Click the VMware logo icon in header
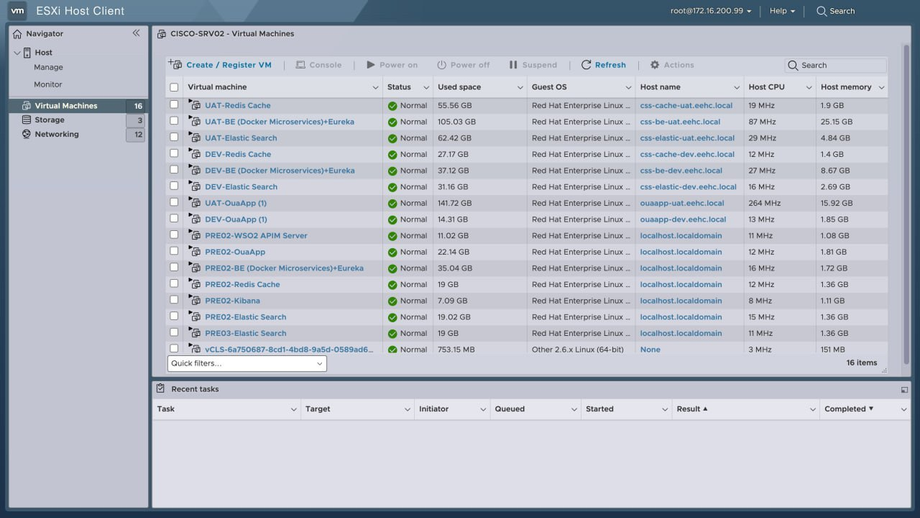The height and width of the screenshot is (518, 920). (x=17, y=11)
